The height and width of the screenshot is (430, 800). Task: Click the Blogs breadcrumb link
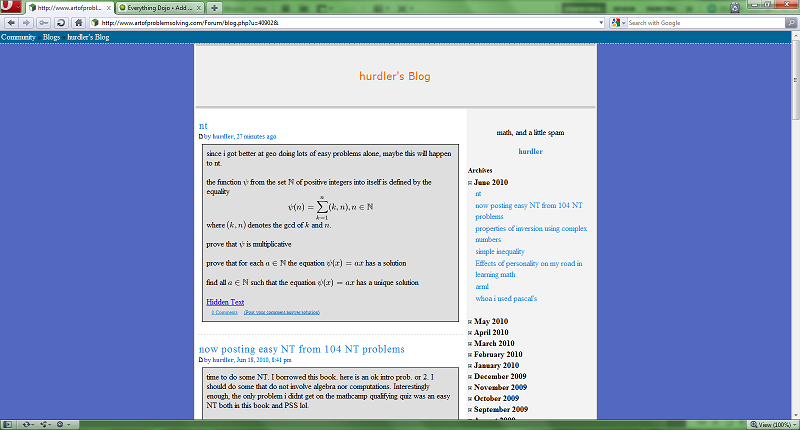pyautogui.click(x=52, y=37)
